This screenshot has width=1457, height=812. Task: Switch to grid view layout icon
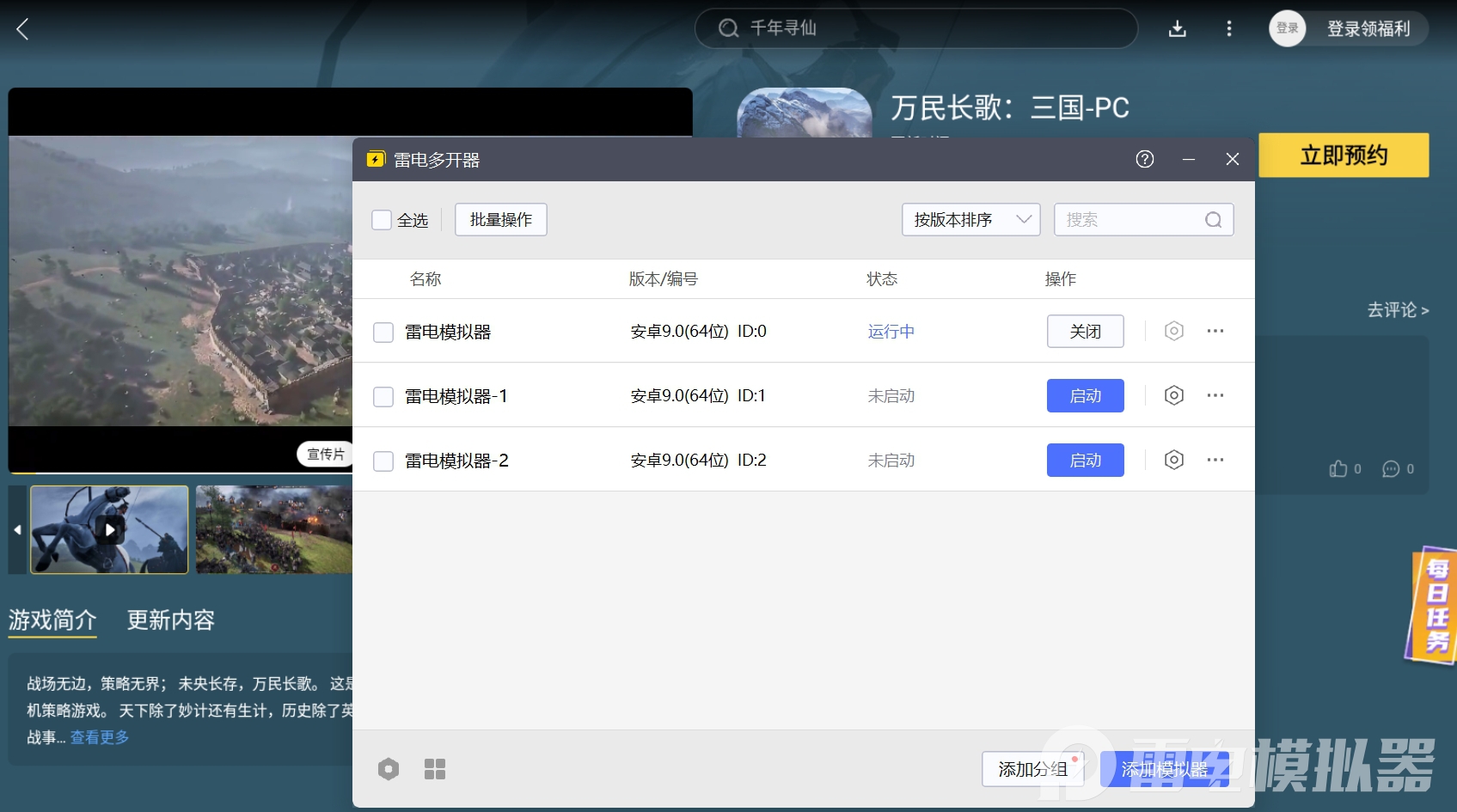click(x=435, y=769)
